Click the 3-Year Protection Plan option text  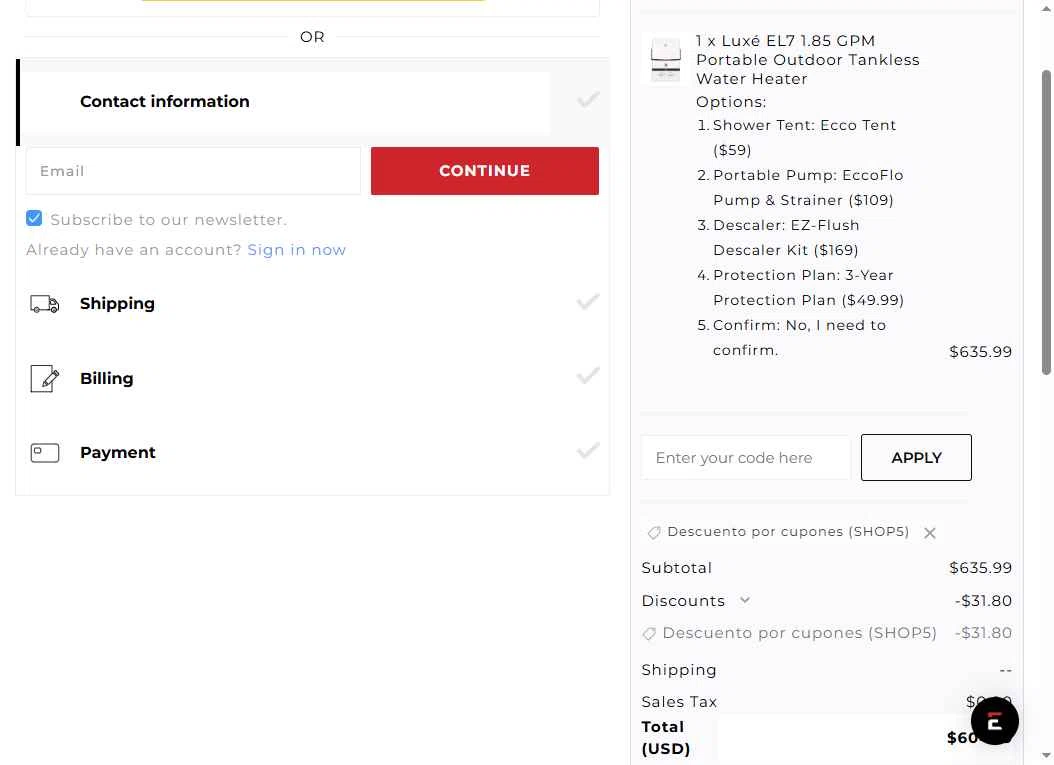(x=808, y=288)
